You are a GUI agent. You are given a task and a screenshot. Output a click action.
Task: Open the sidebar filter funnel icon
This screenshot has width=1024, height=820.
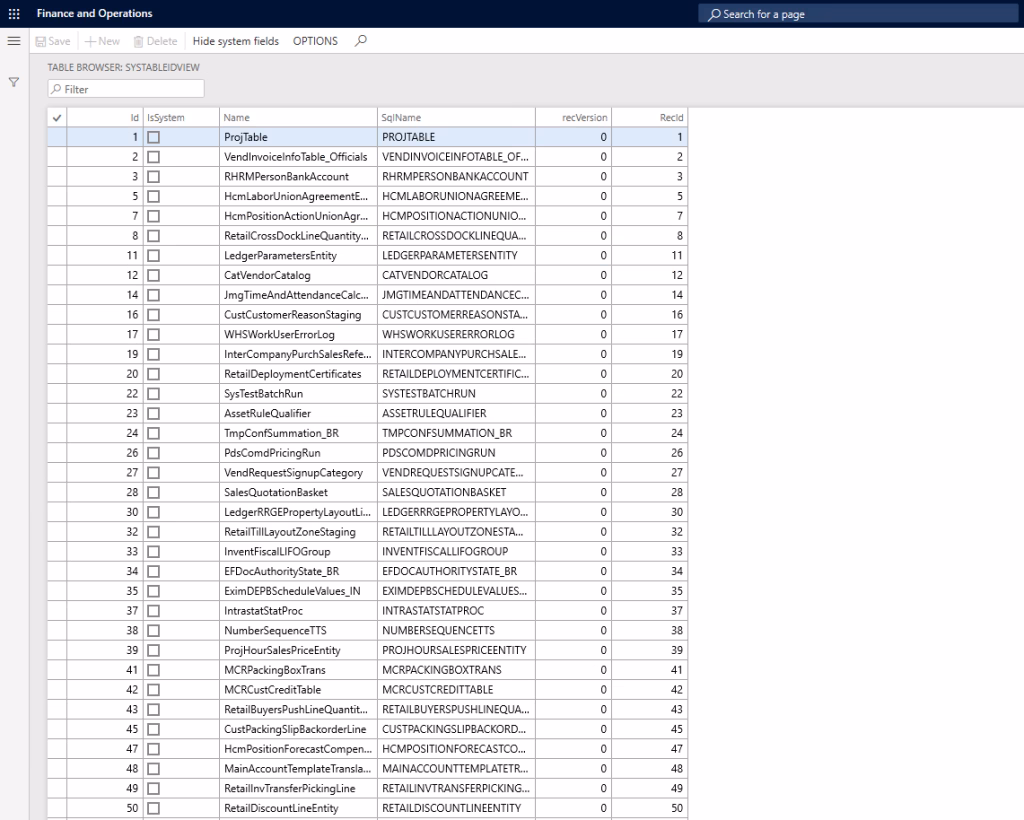pyautogui.click(x=13, y=82)
